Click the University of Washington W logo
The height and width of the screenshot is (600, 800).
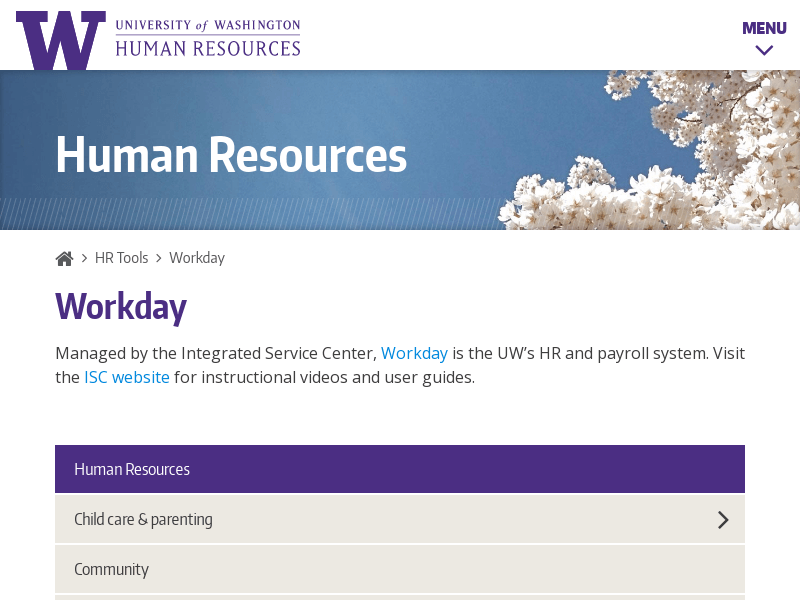pyautogui.click(x=61, y=40)
